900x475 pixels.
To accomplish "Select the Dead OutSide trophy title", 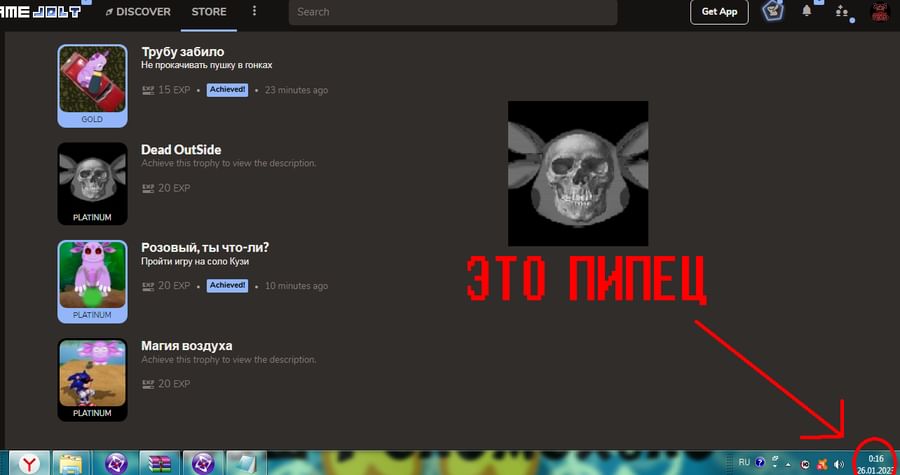I will 181,150.
